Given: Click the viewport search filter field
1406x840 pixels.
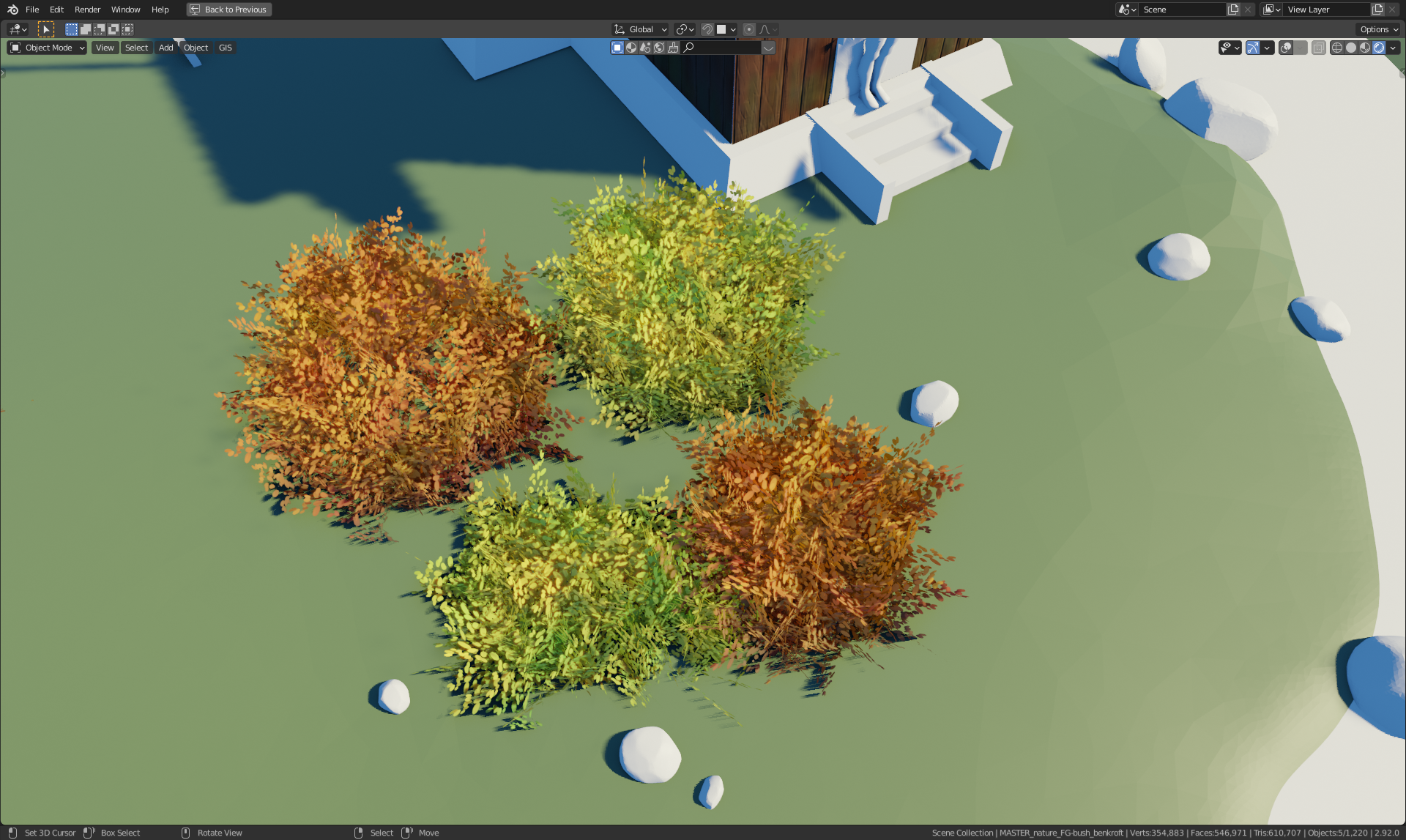Looking at the screenshot, I should 725,48.
